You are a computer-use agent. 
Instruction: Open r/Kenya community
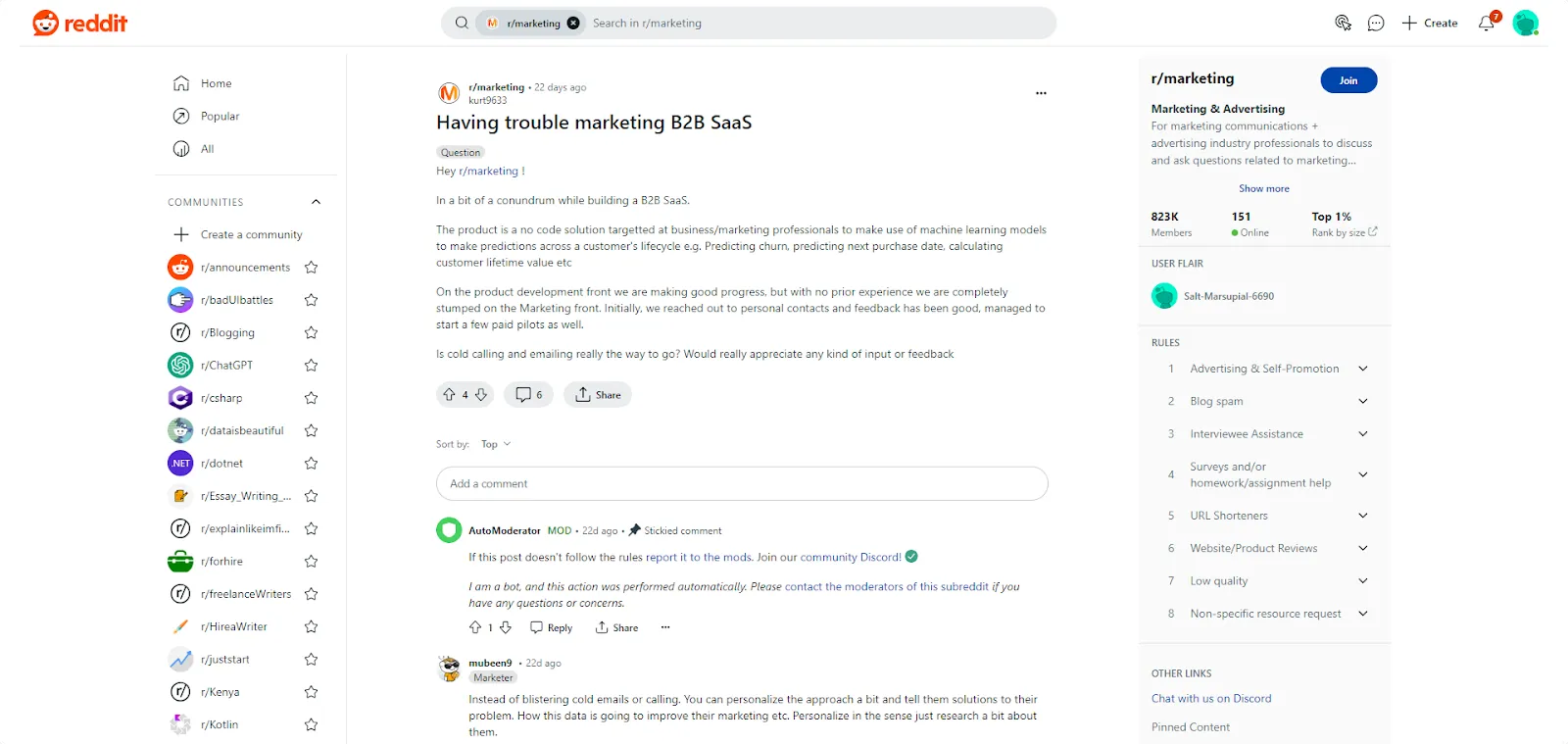click(220, 692)
